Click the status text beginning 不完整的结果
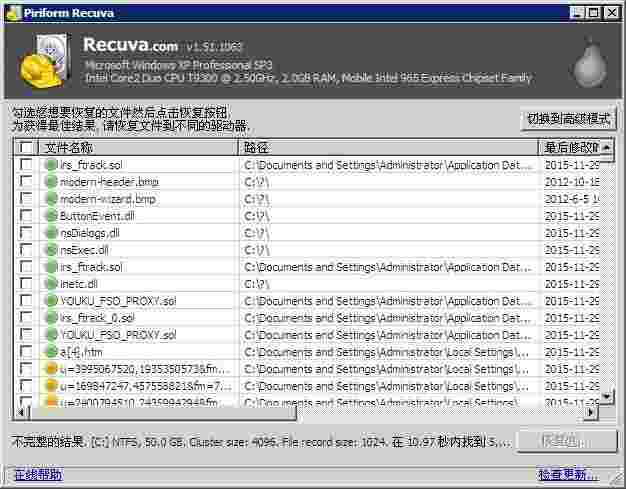The image size is (626, 489). point(261,442)
